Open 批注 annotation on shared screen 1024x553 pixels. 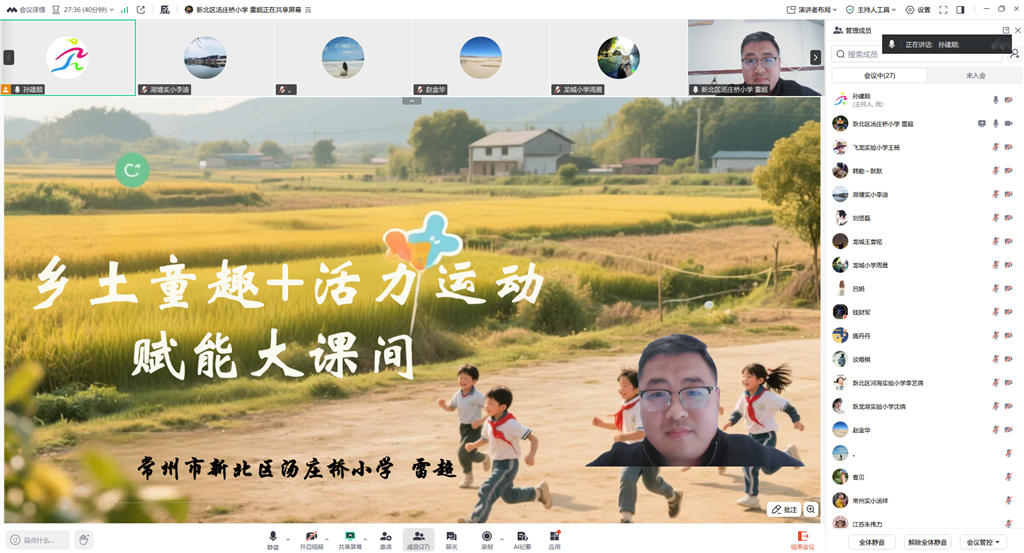click(x=784, y=509)
